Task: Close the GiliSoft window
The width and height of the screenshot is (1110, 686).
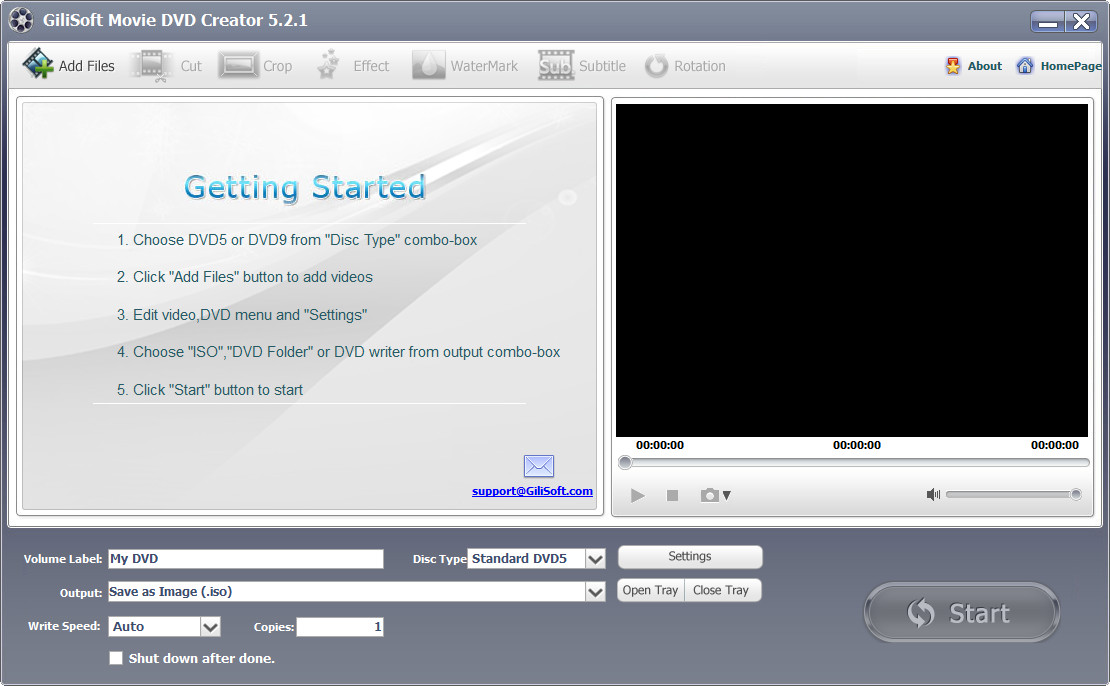Action: click(x=1082, y=22)
